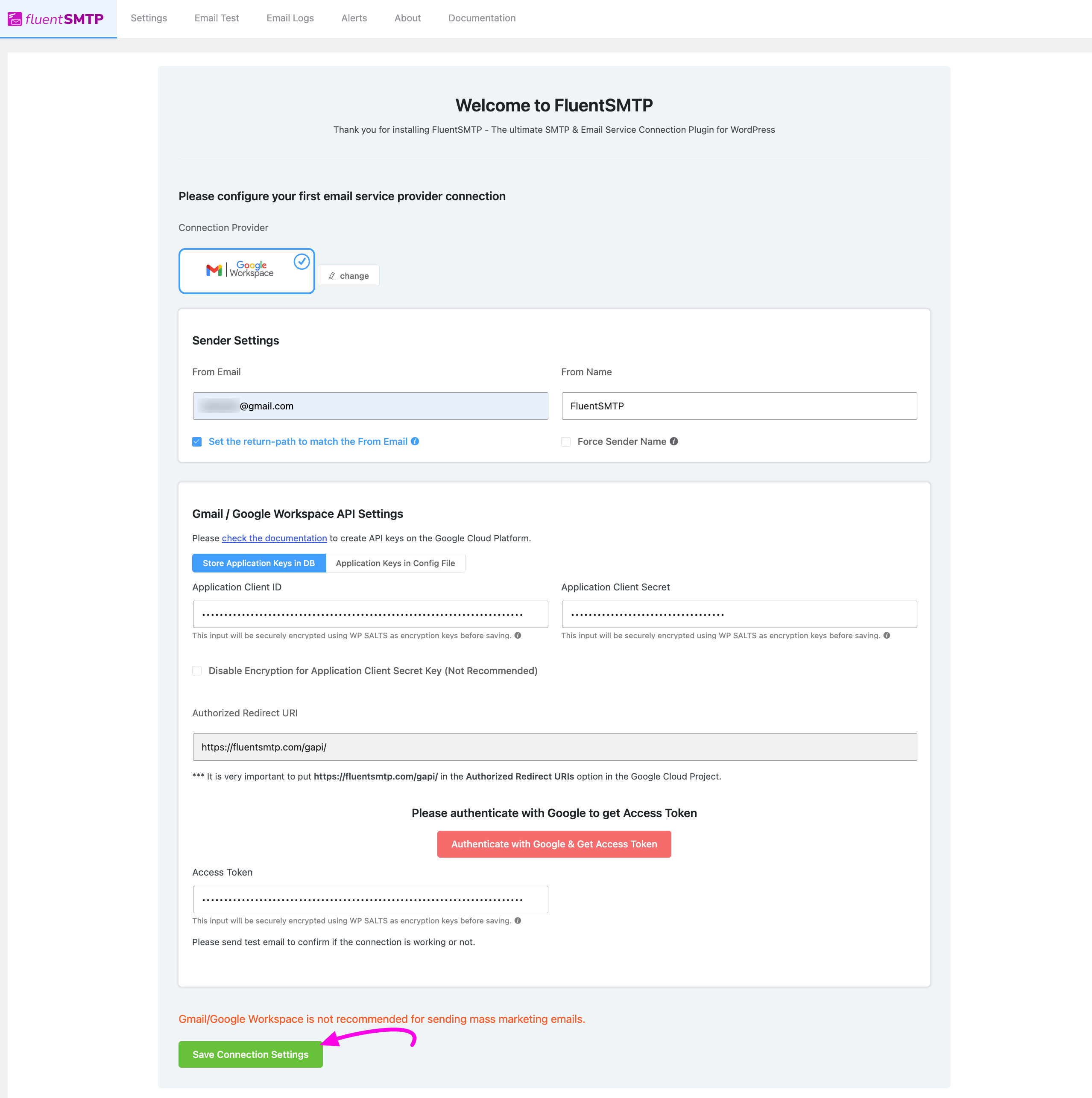Open the Email Test tab
This screenshot has height=1098, width=1092.
[217, 18]
